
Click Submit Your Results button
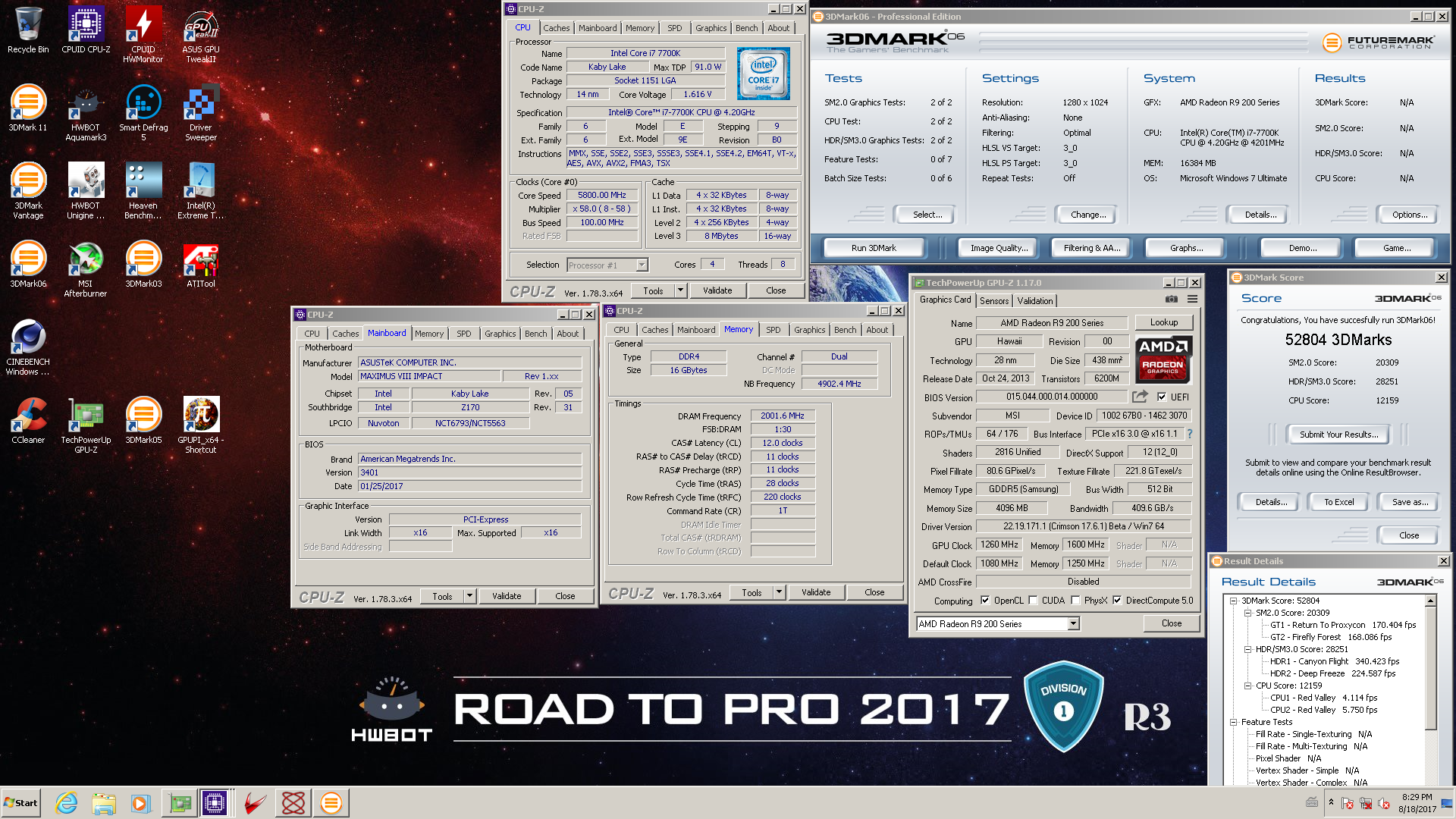pyautogui.click(x=1338, y=435)
